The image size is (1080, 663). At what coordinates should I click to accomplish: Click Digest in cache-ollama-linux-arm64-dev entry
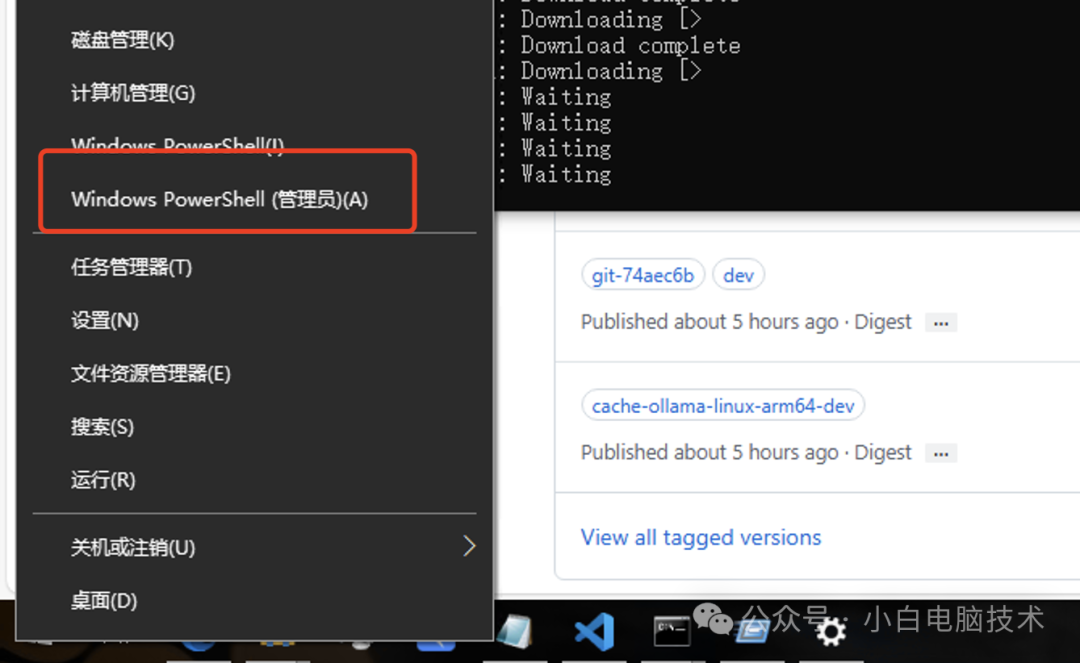882,452
